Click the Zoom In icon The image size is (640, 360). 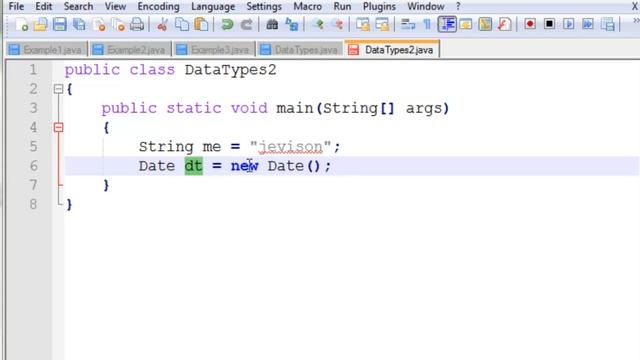point(318,25)
